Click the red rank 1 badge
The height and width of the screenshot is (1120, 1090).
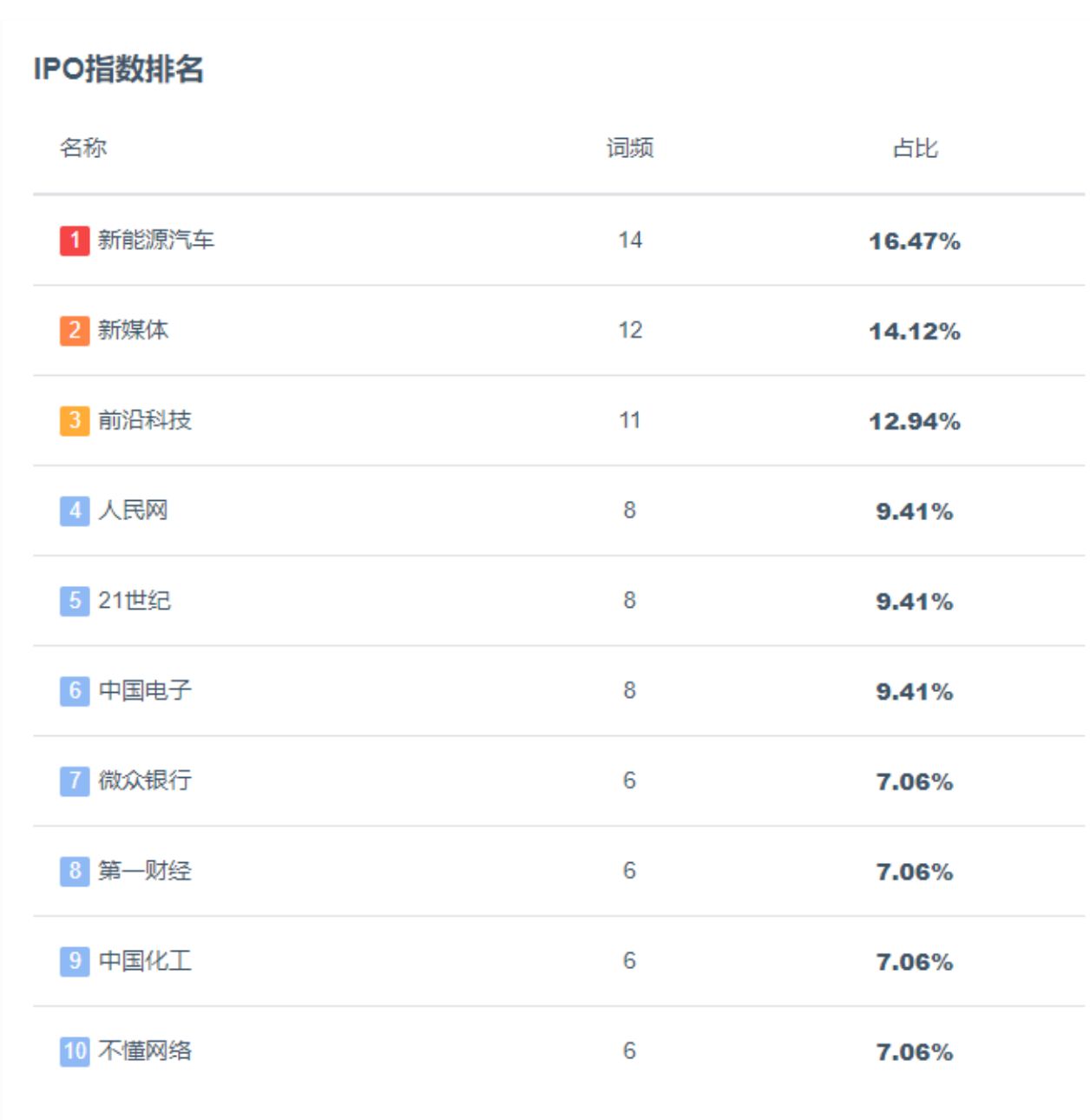75,240
